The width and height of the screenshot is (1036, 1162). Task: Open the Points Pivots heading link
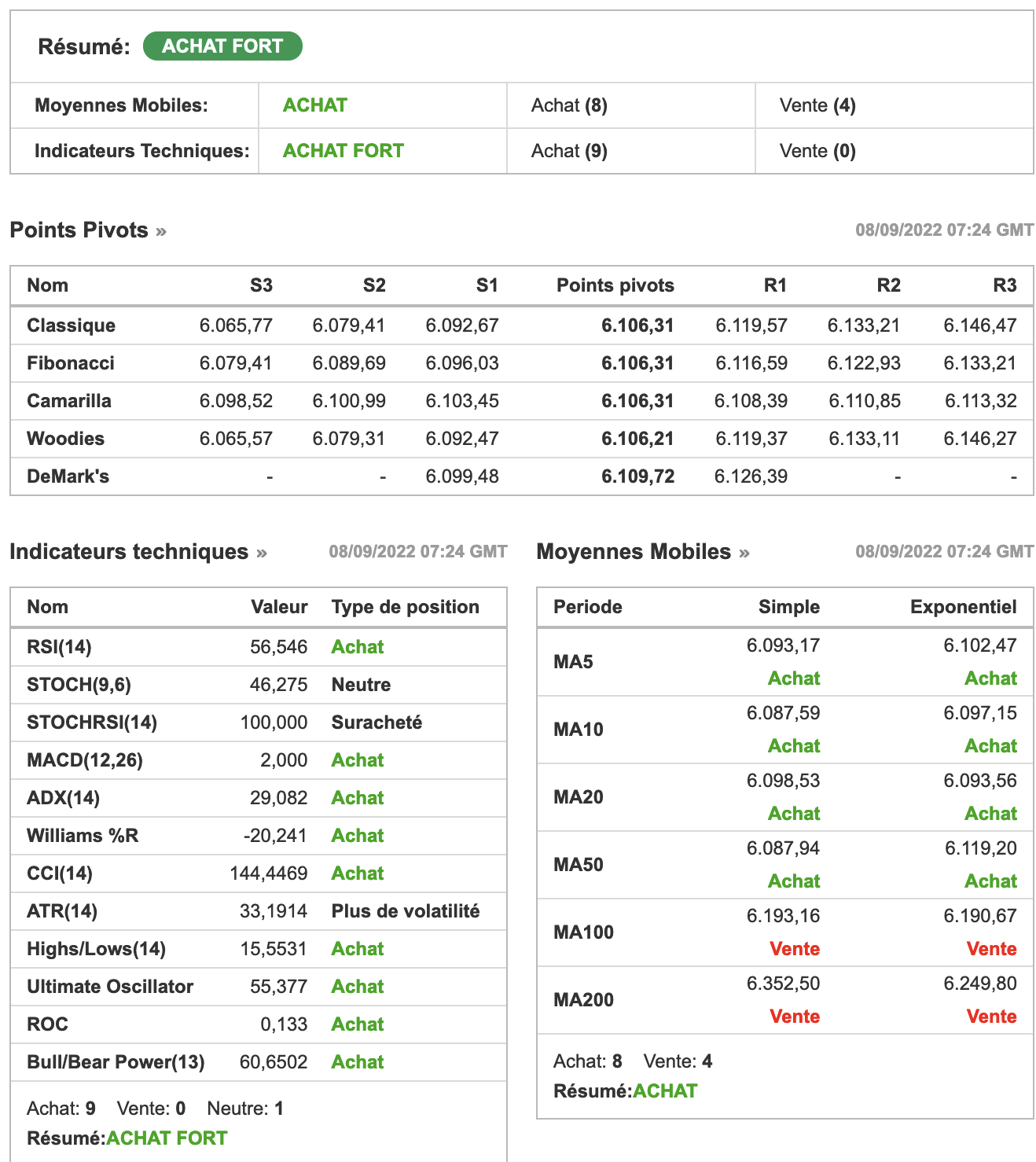(x=79, y=230)
